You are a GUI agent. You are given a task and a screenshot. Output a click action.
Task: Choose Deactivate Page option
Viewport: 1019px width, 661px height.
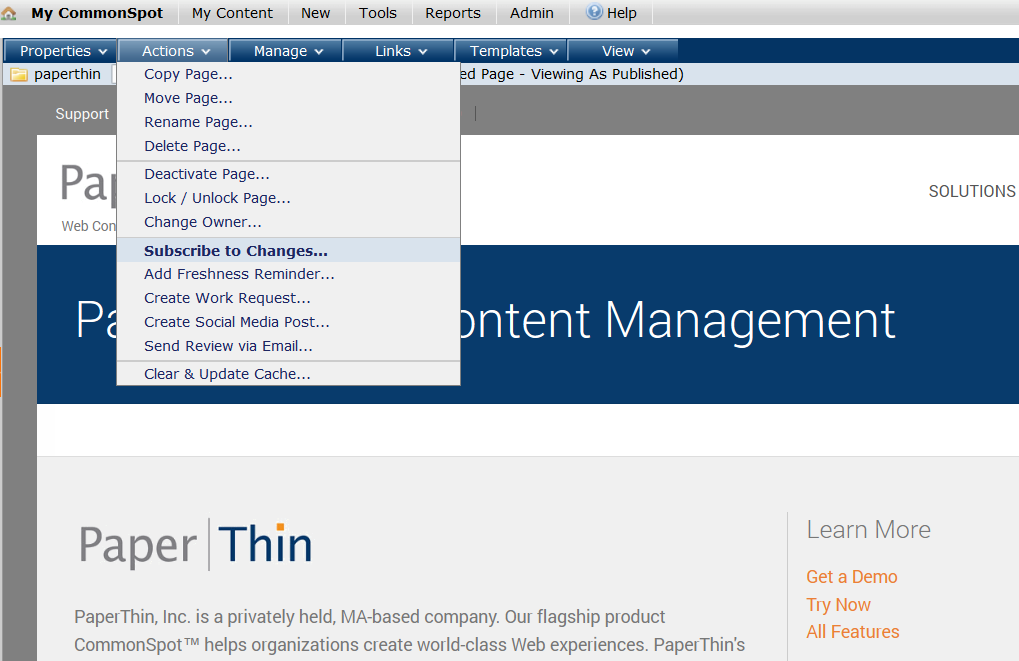(289, 174)
